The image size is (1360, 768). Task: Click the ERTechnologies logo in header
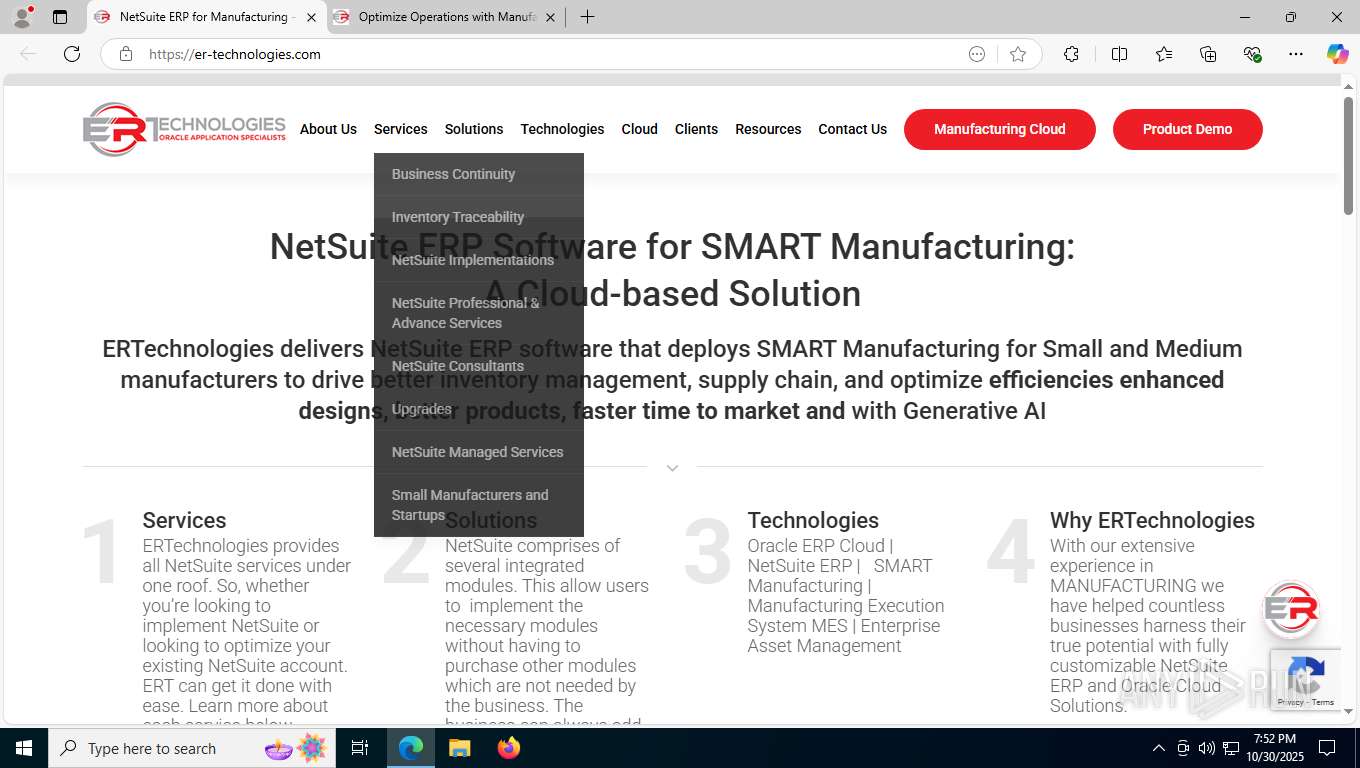pos(184,129)
